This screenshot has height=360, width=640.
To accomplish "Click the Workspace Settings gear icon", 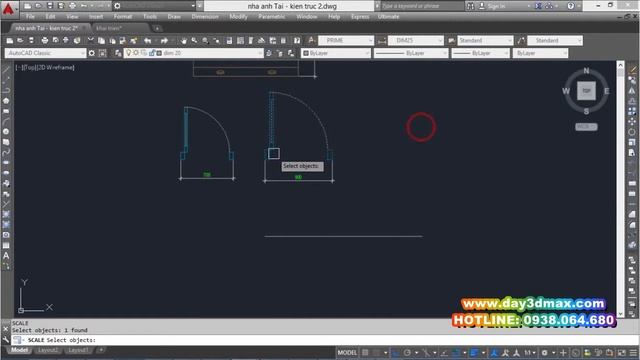I will pos(92,53).
